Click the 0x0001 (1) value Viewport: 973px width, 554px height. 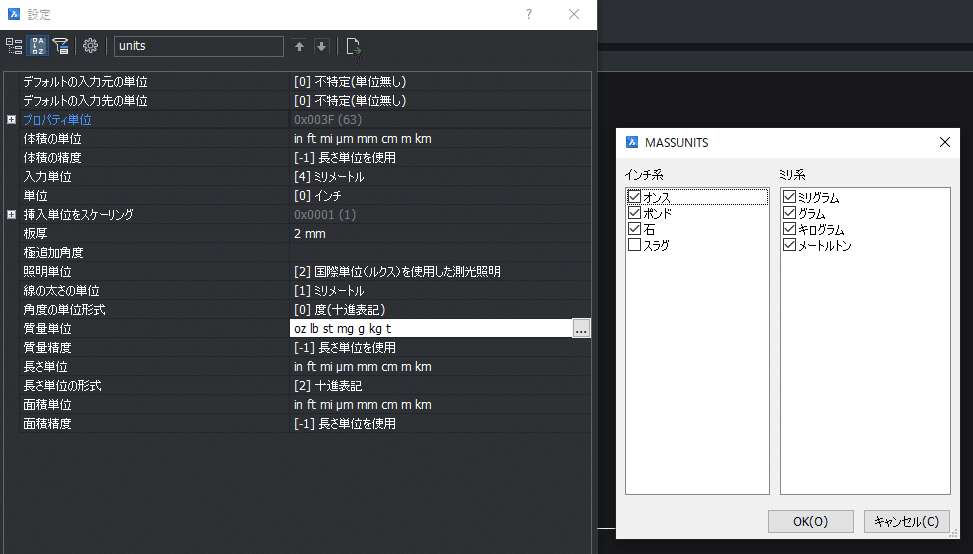coord(325,215)
